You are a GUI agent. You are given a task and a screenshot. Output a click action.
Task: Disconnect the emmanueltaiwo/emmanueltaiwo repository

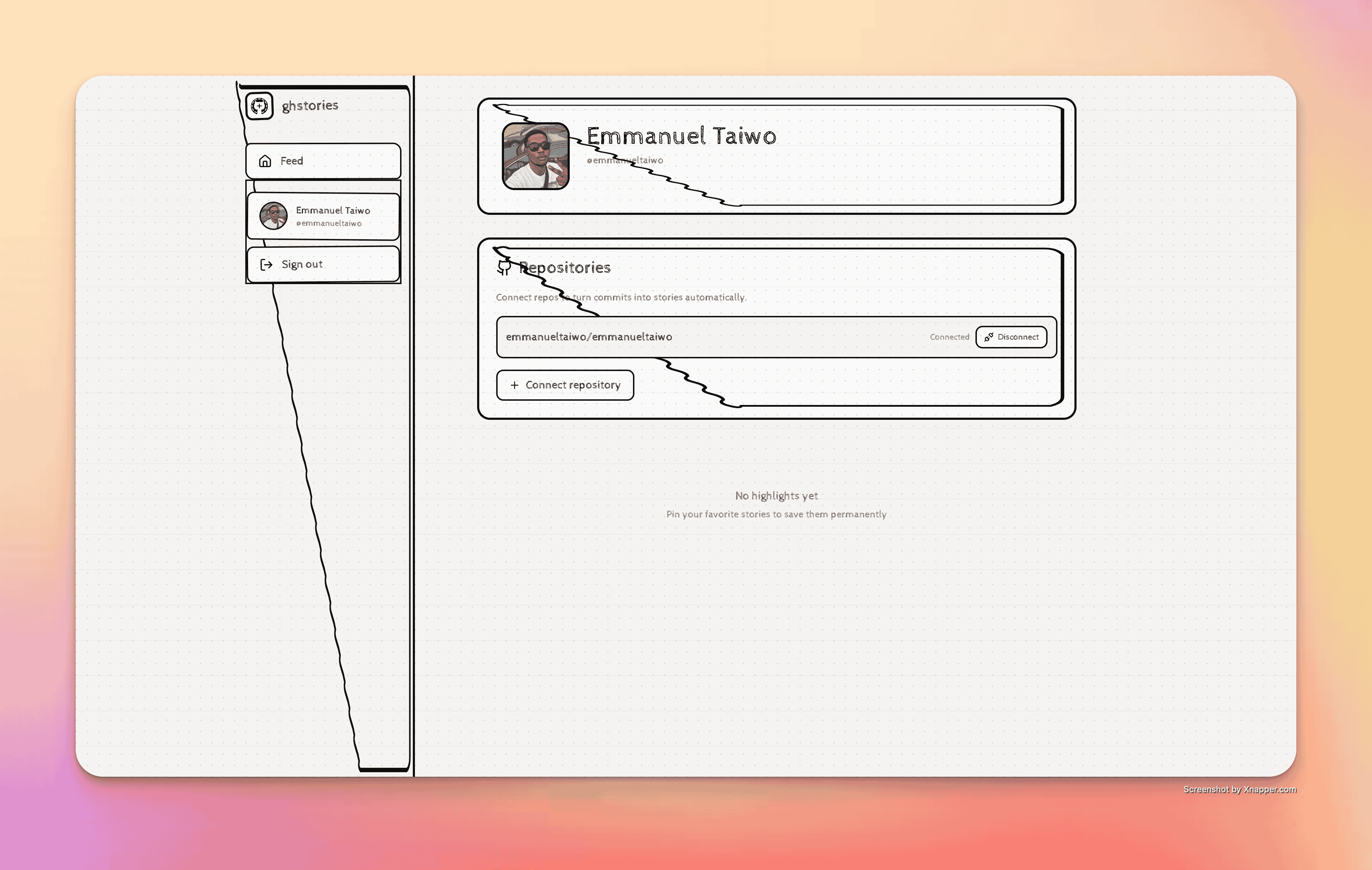(1012, 337)
